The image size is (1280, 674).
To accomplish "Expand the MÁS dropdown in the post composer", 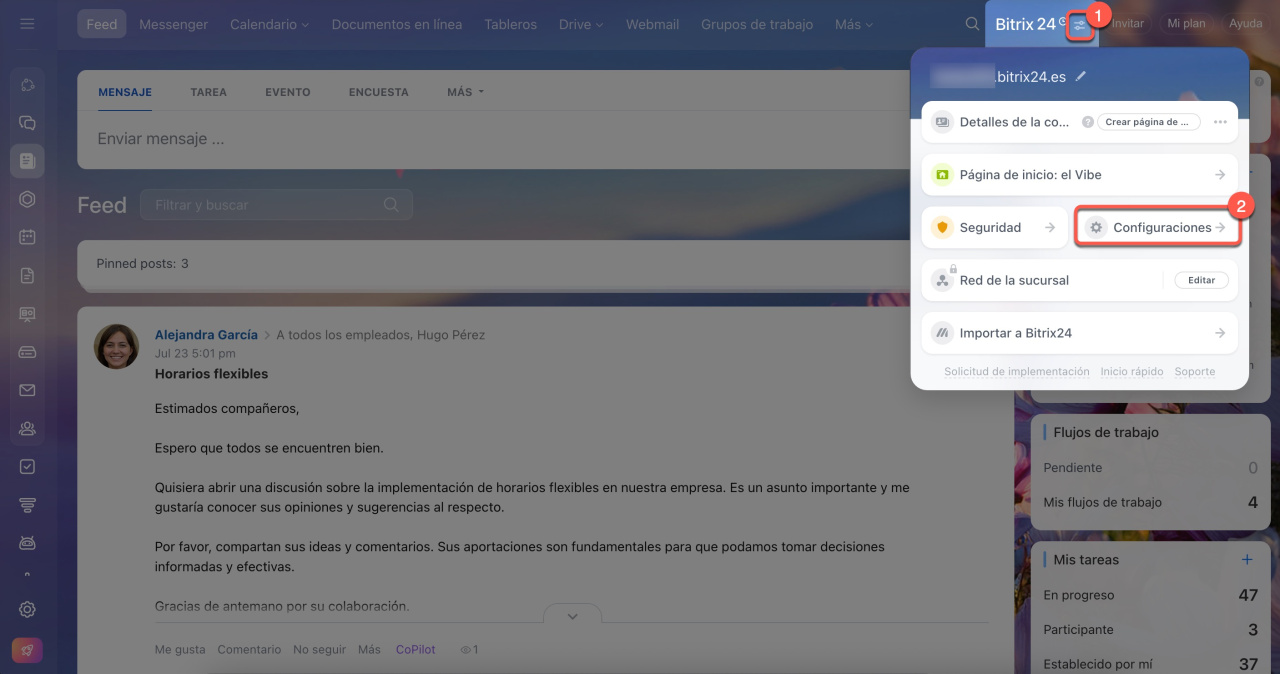I will [465, 92].
